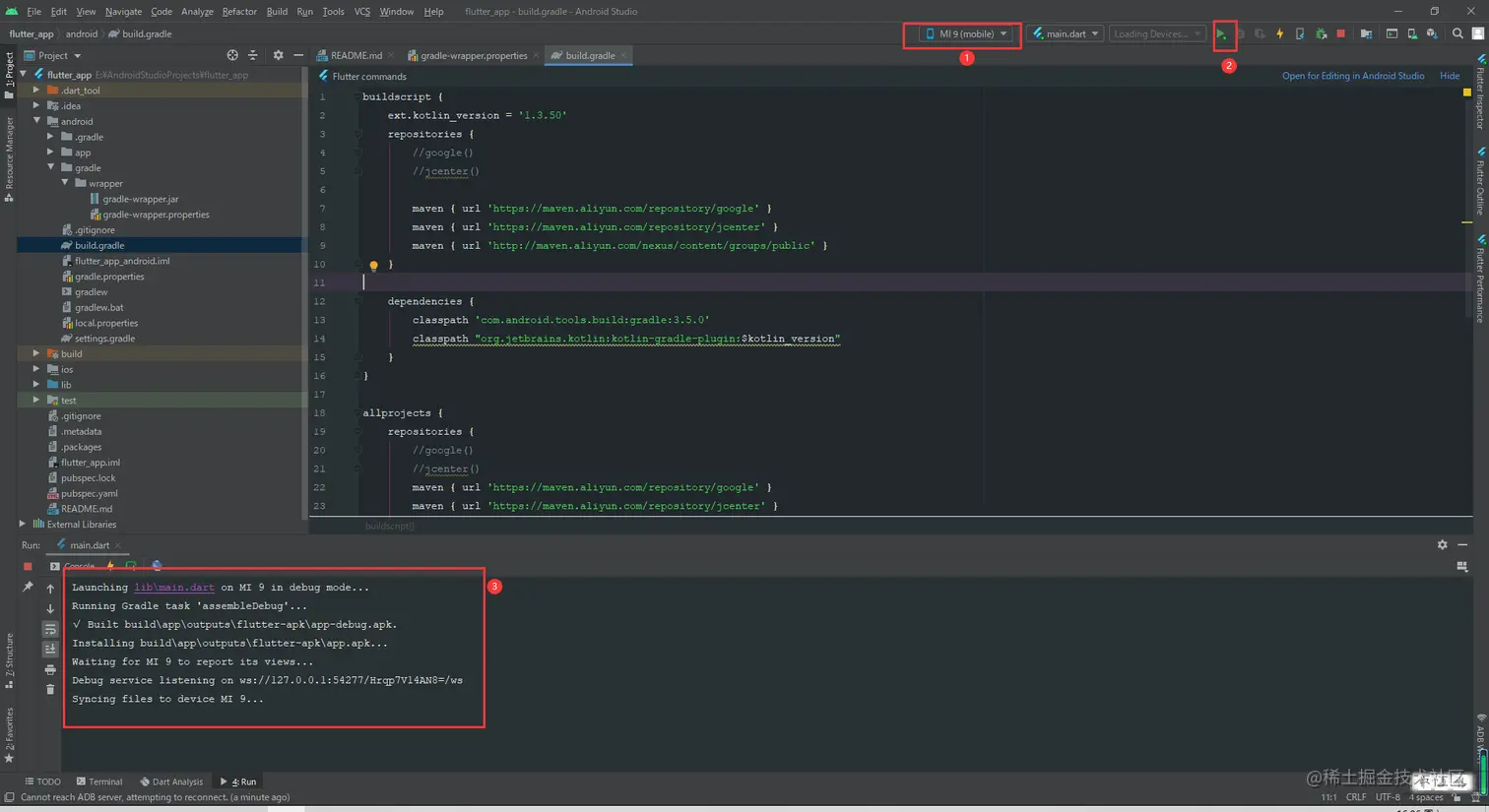Image resolution: width=1489 pixels, height=812 pixels.
Task: Stop the app with the red toolbar square
Action: pyautogui.click(x=1341, y=34)
